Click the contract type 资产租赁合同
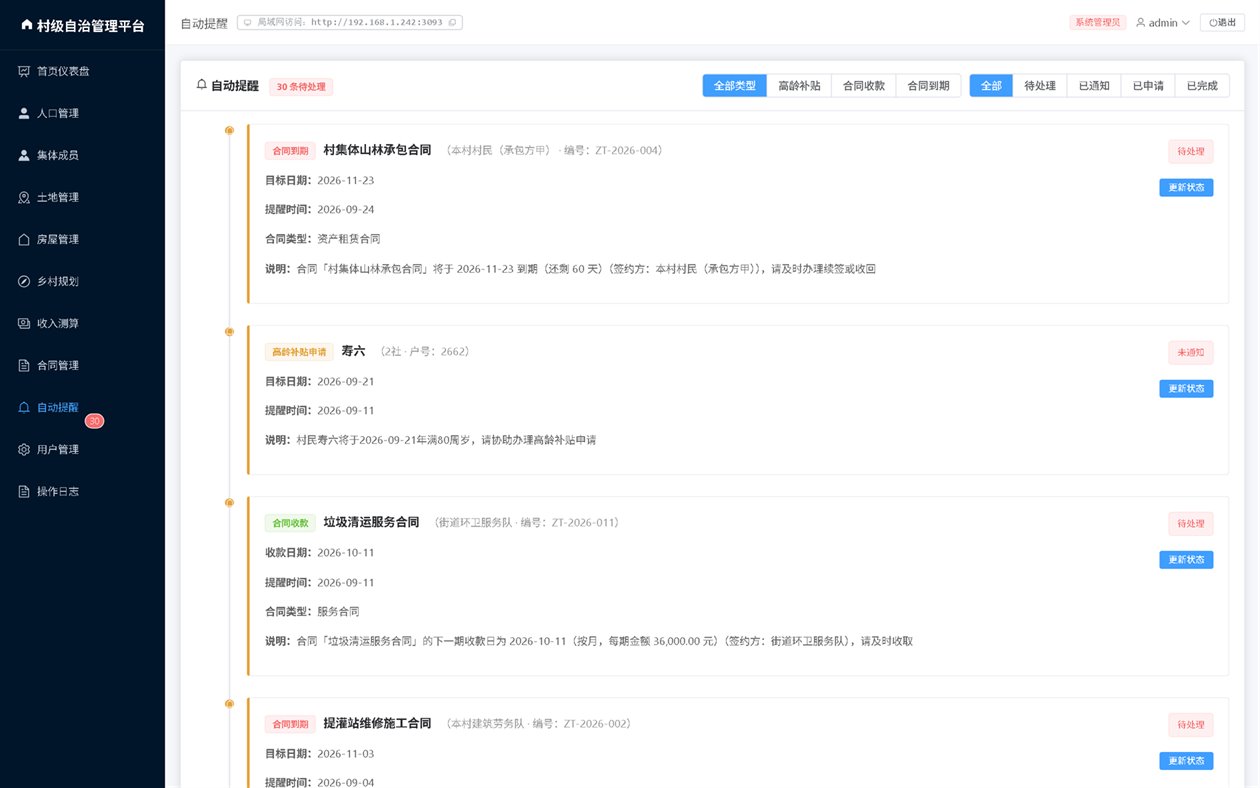This screenshot has height=788, width=1260. 349,239
